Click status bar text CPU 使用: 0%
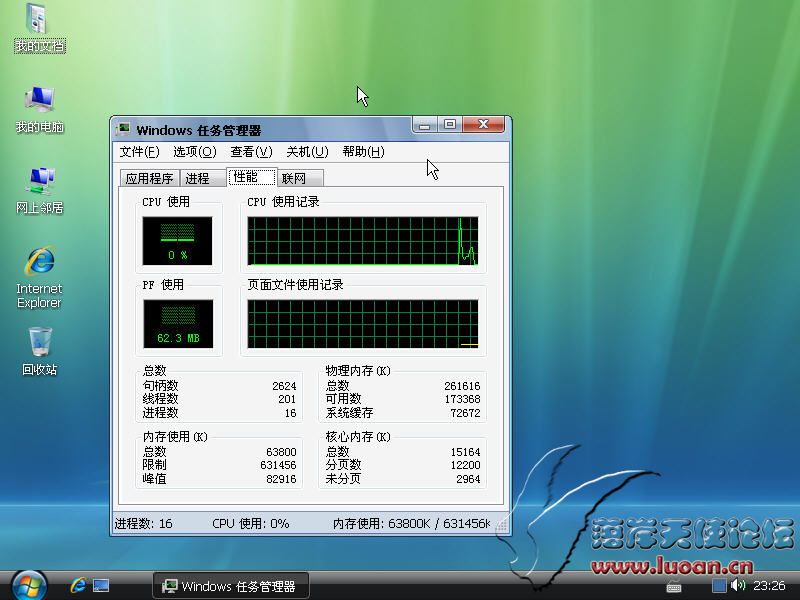The image size is (800, 600). click(251, 523)
